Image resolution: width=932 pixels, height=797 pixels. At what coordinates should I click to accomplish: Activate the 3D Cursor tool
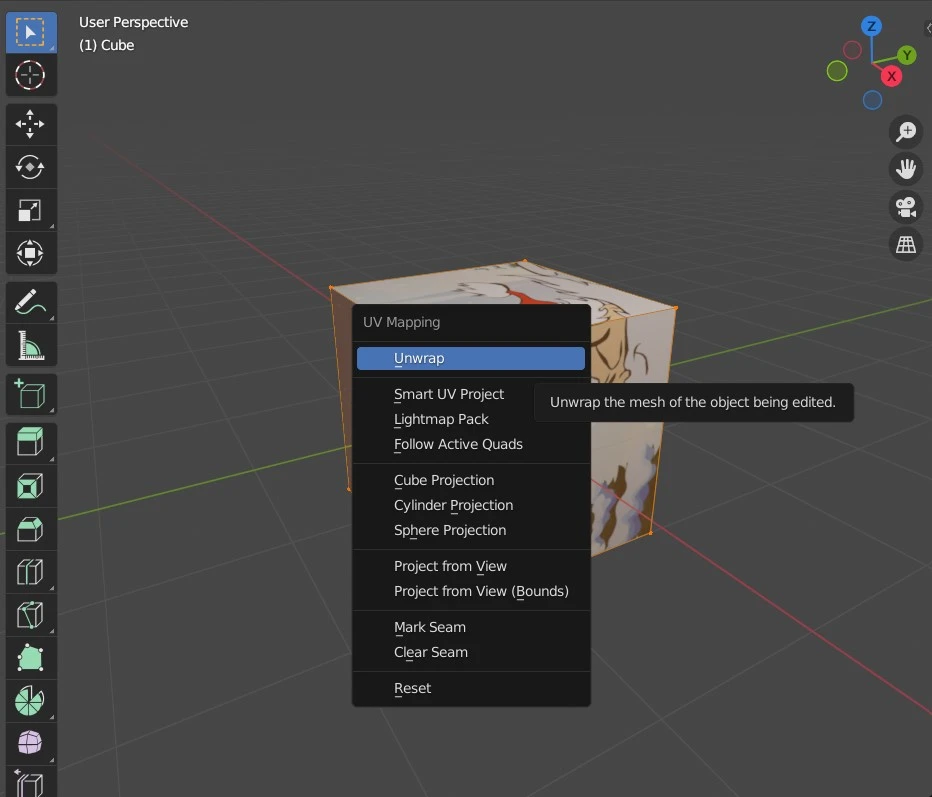pyautogui.click(x=31, y=75)
